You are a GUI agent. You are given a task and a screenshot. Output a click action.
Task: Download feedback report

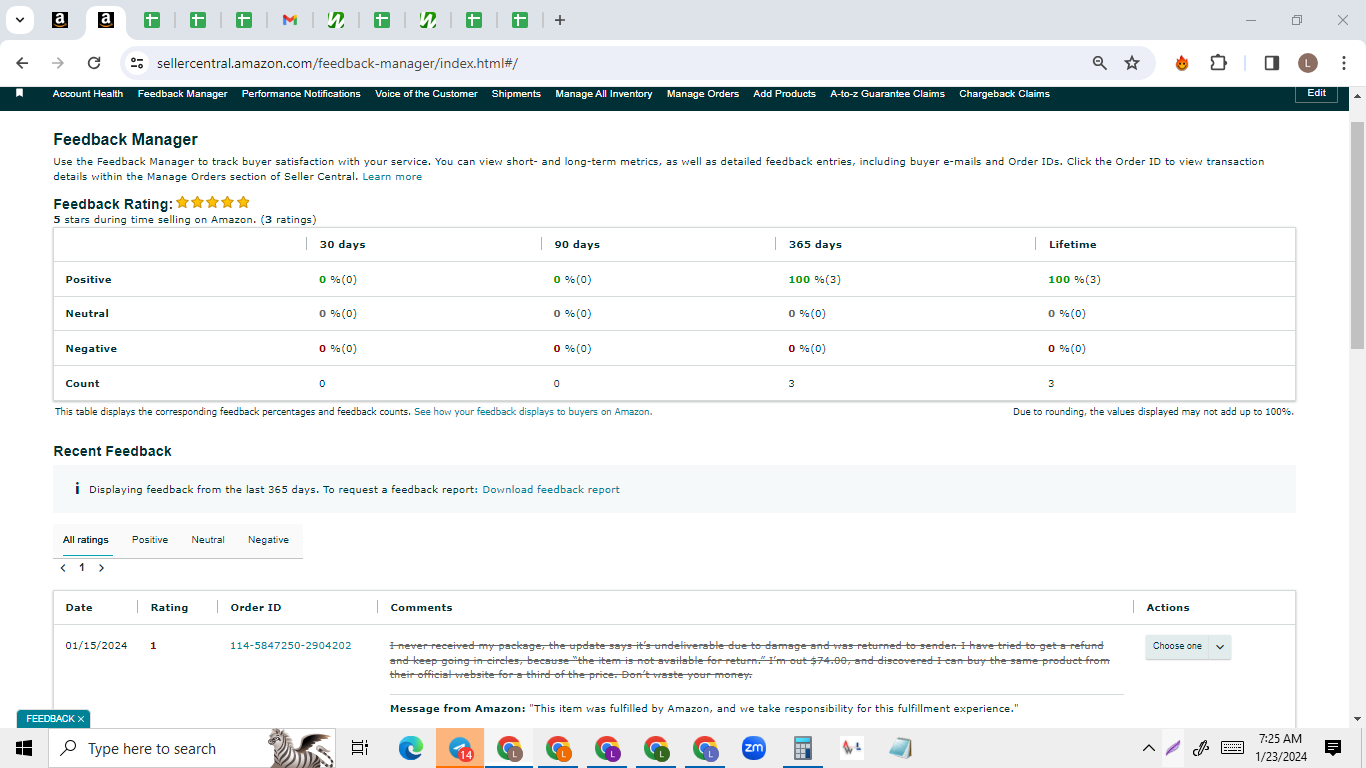click(x=551, y=490)
